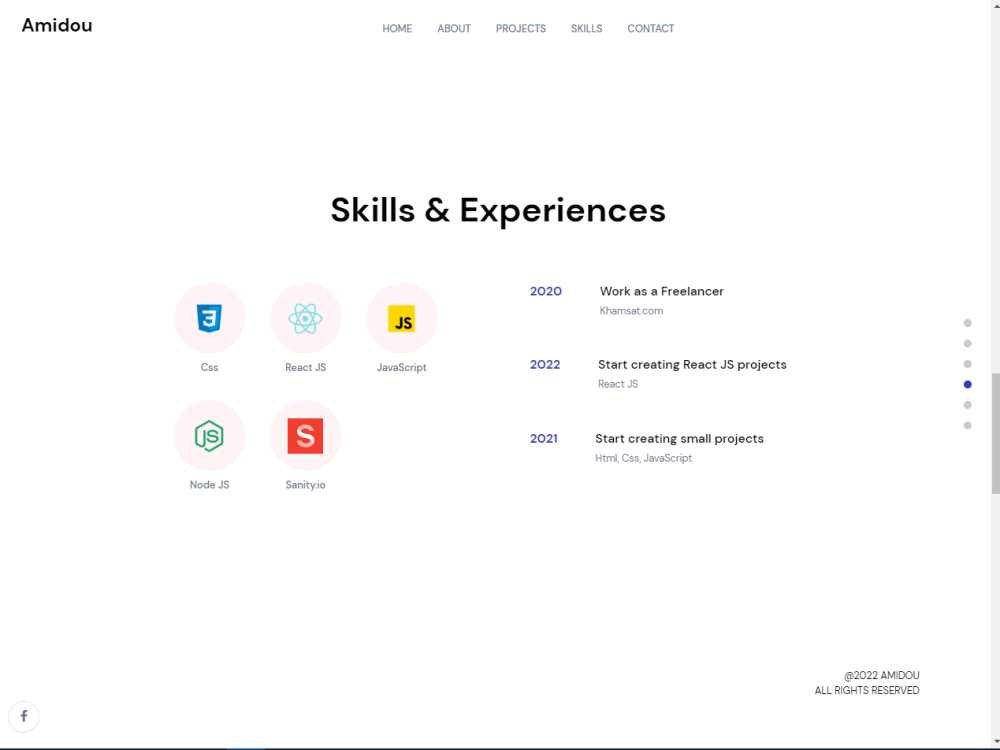Click the 'Node JS' skill label
The height and width of the screenshot is (750, 1000).
coord(209,485)
